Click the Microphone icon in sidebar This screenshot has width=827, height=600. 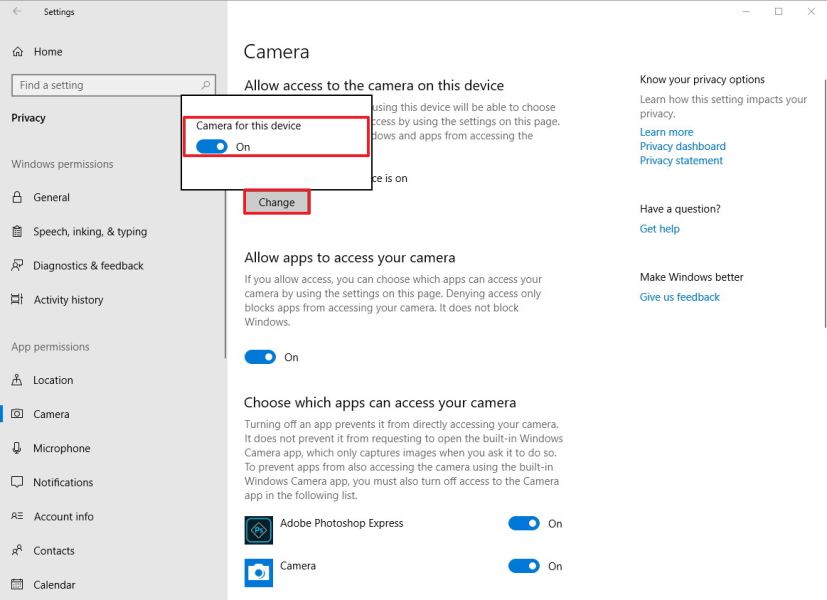tap(17, 448)
